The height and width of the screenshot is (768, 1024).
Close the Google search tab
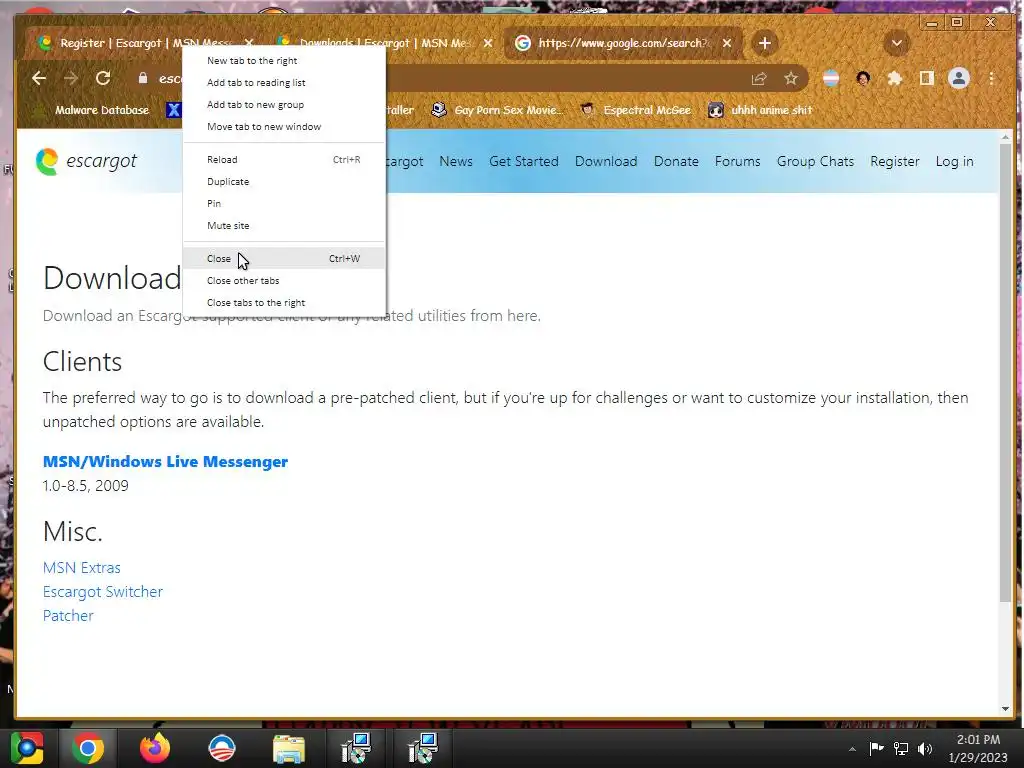[x=727, y=43]
